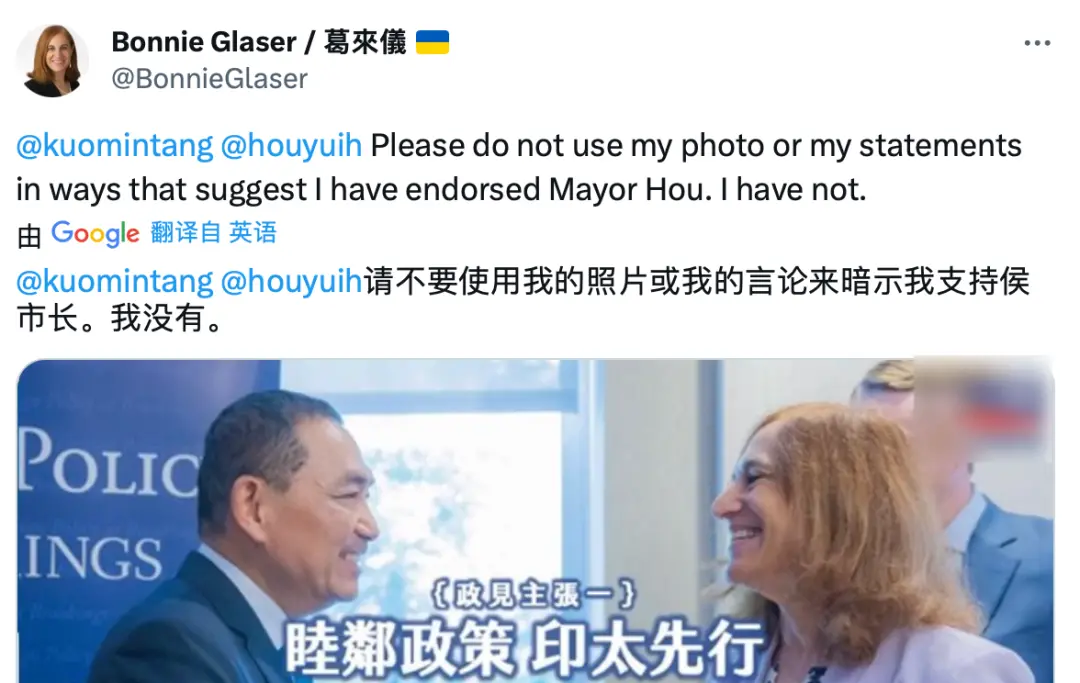This screenshot has width=1080, height=683.
Task: Open Bonnie Glaser's profile avatar
Action: click(x=52, y=61)
